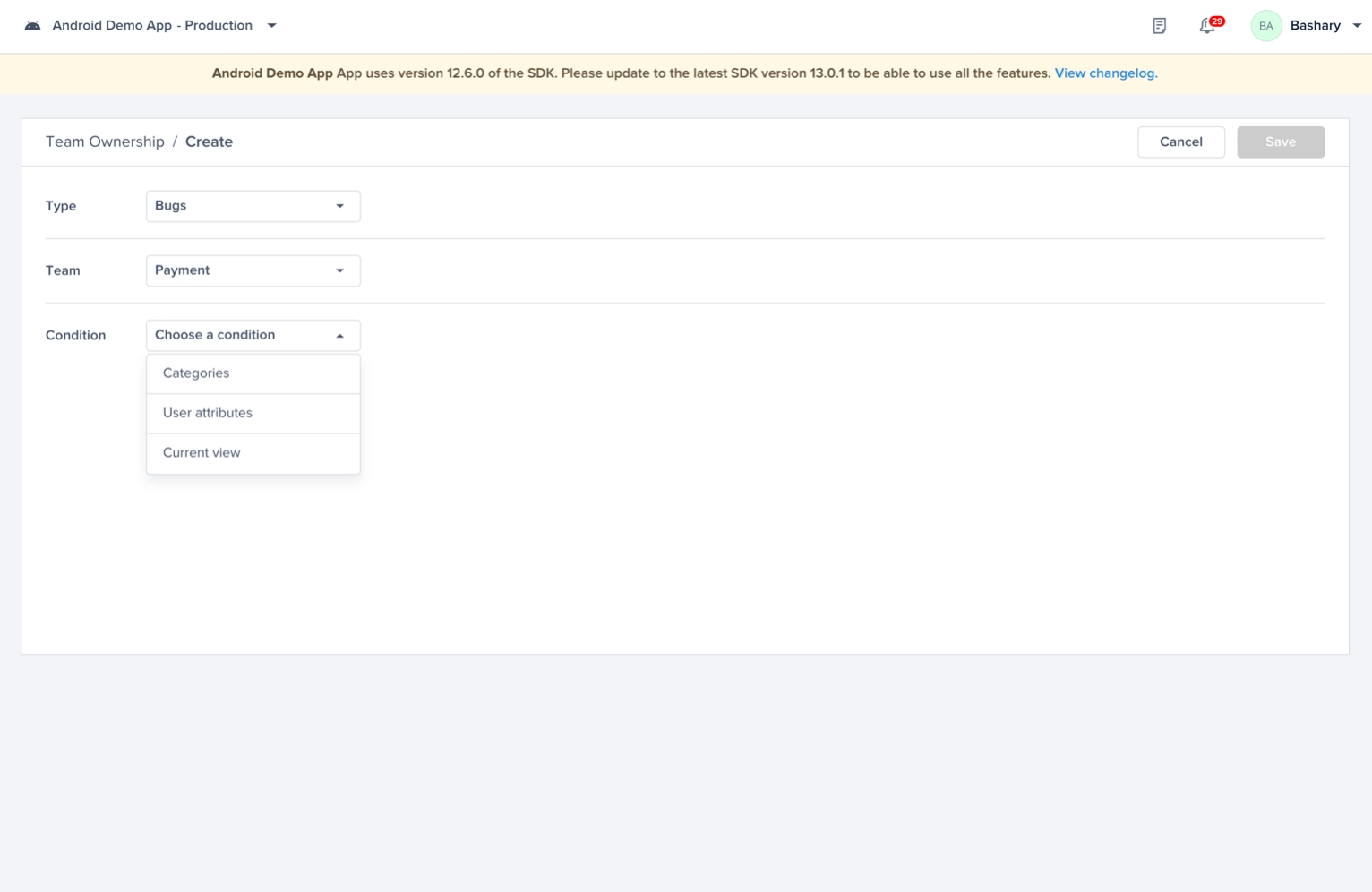The height and width of the screenshot is (892, 1372).
Task: Expand the app switcher dropdown arrow
Action: [x=272, y=26]
